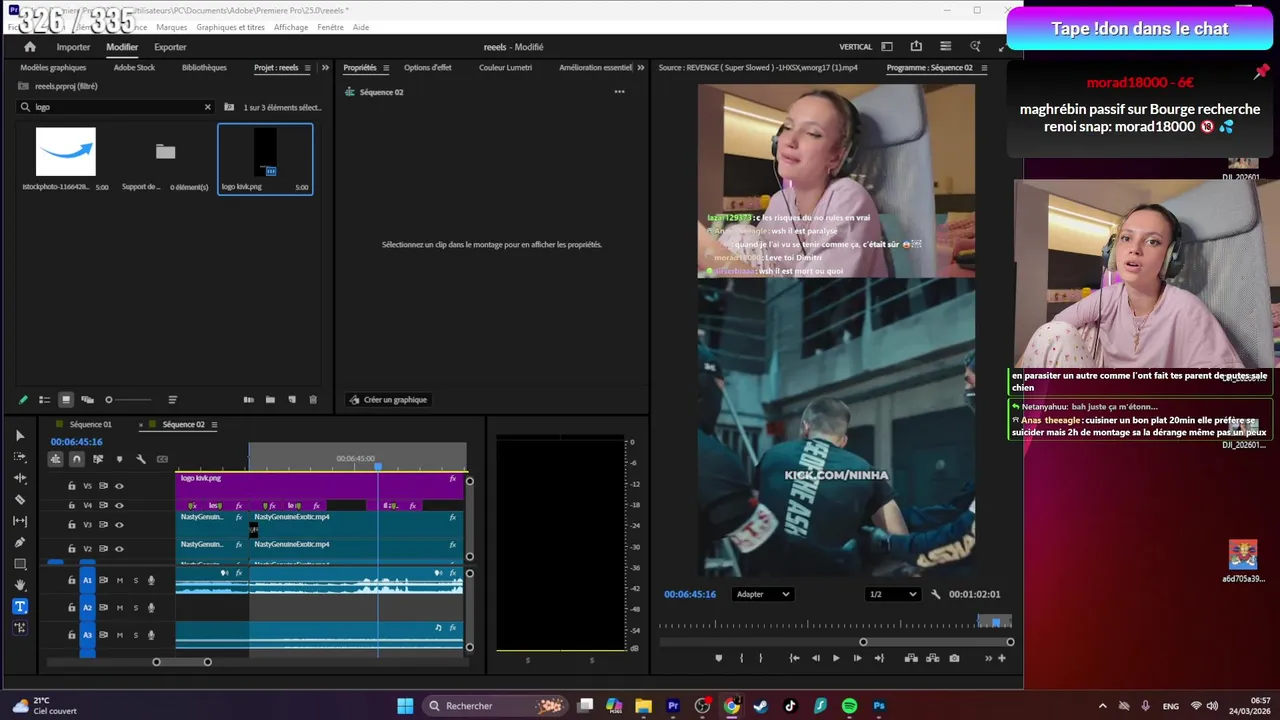Open Options d'effet tab

(428, 68)
